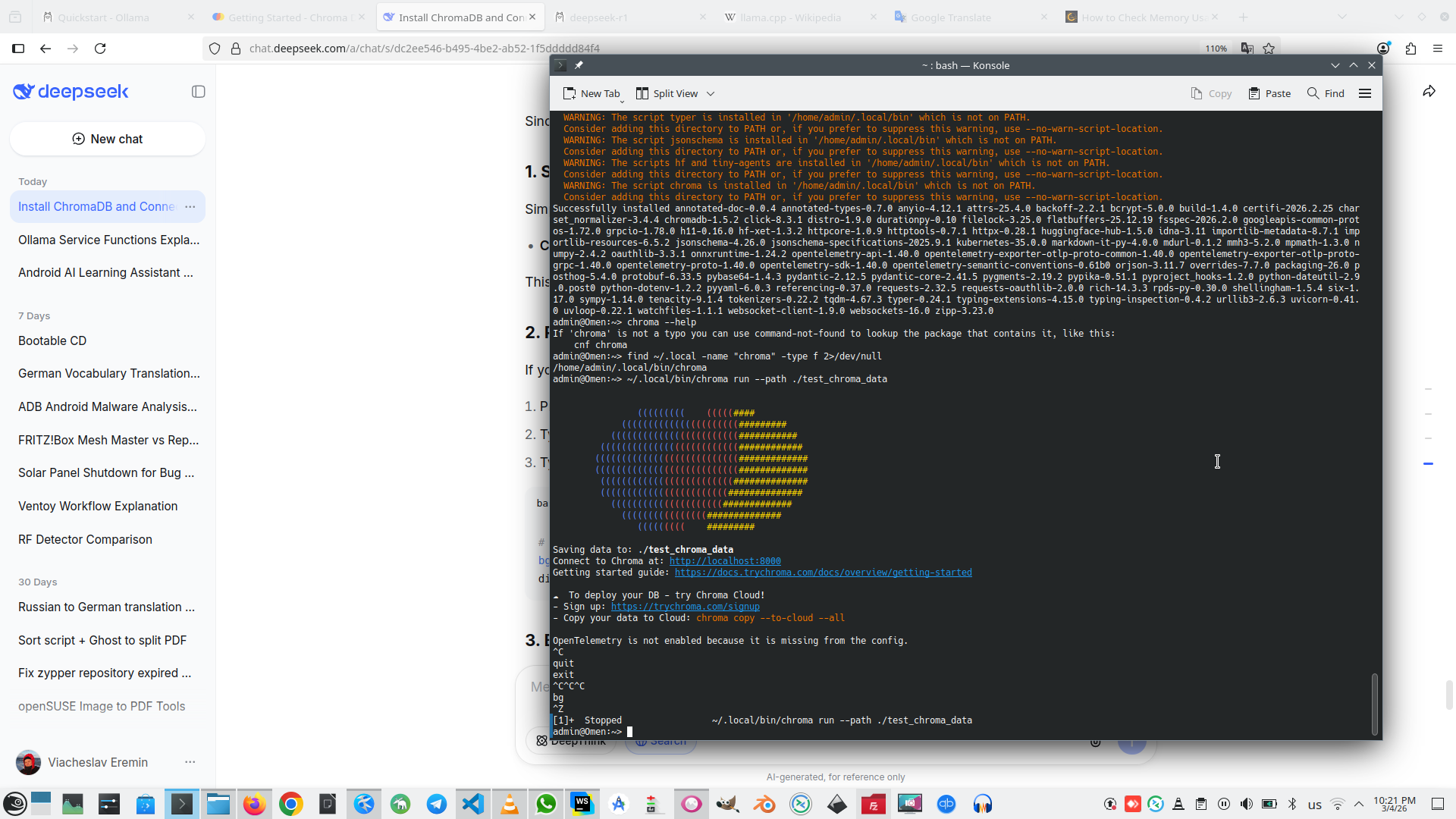Open Telegram from the taskbar
Viewport: 1456px width, 819px height.
coord(437,804)
